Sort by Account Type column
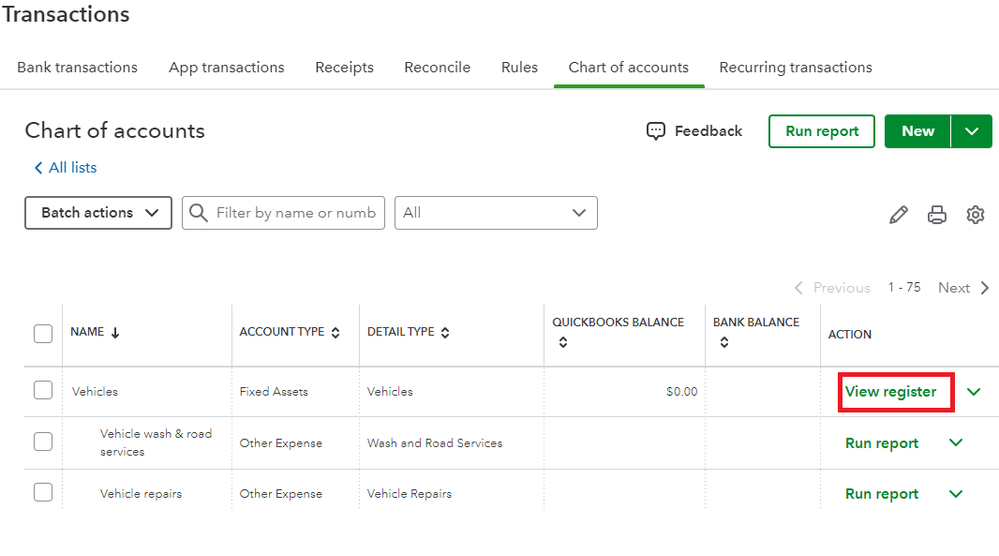 [335, 333]
